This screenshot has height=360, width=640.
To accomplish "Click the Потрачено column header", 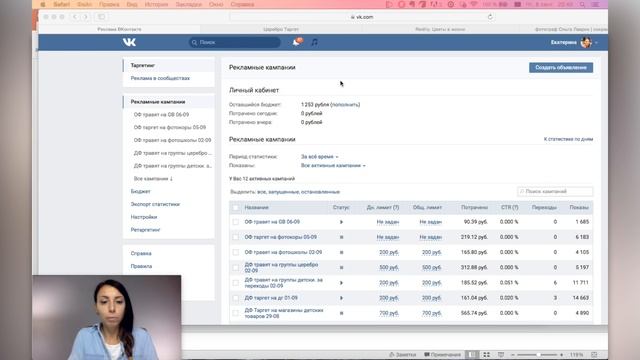I will 474,207.
